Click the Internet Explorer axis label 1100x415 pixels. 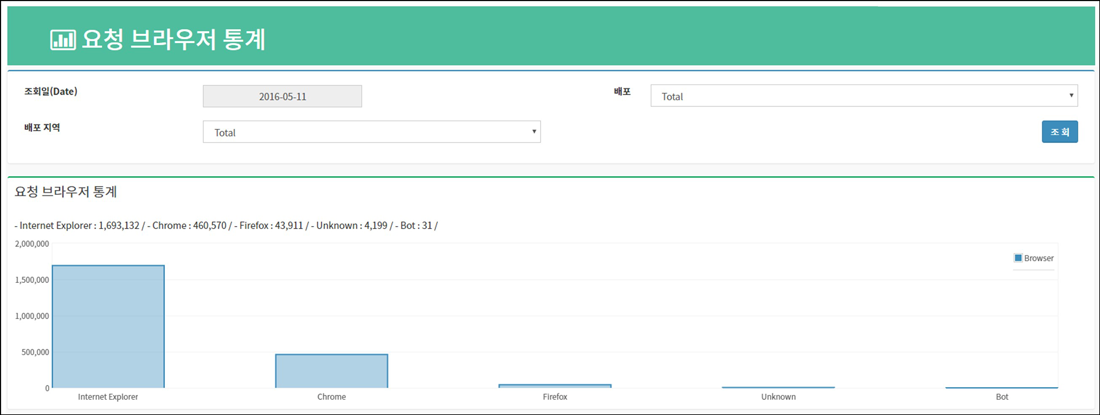coord(108,397)
